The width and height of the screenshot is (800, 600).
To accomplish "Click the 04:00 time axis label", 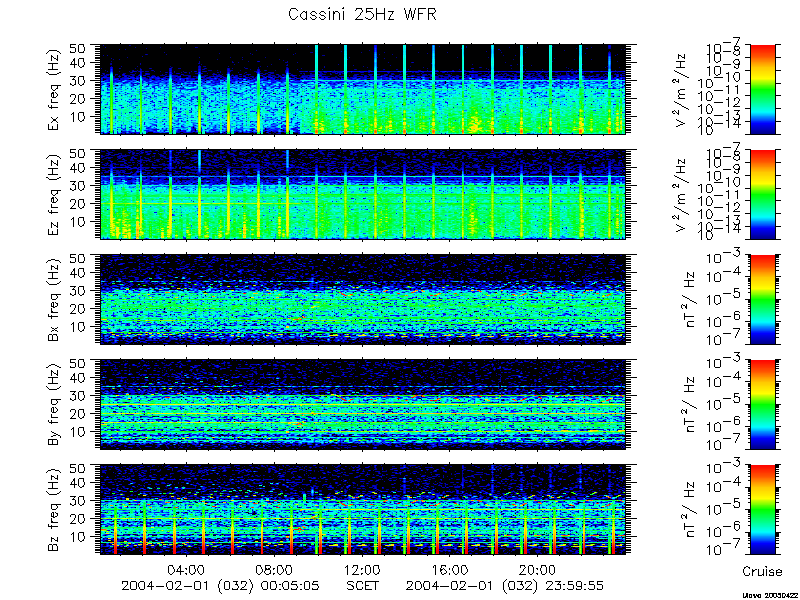I will 188,569.
